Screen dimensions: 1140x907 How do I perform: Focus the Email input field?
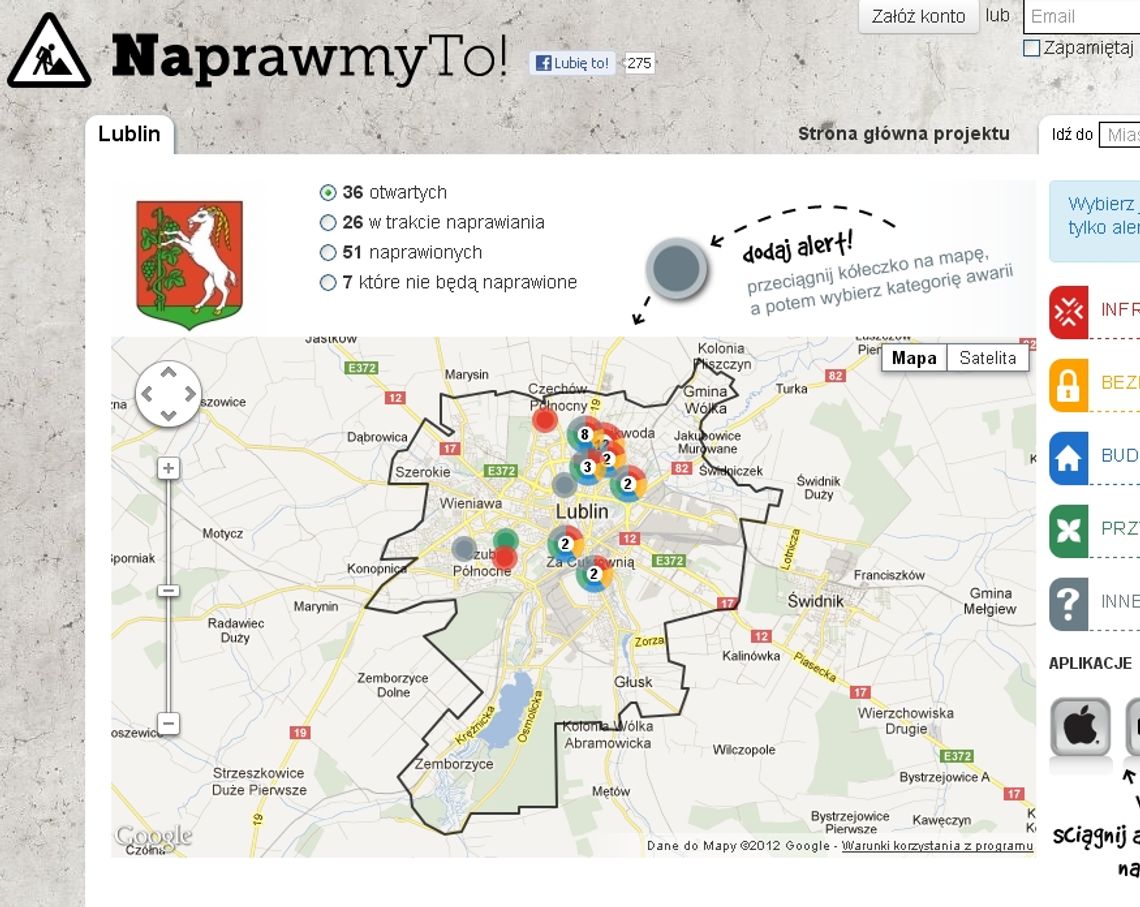click(1083, 16)
